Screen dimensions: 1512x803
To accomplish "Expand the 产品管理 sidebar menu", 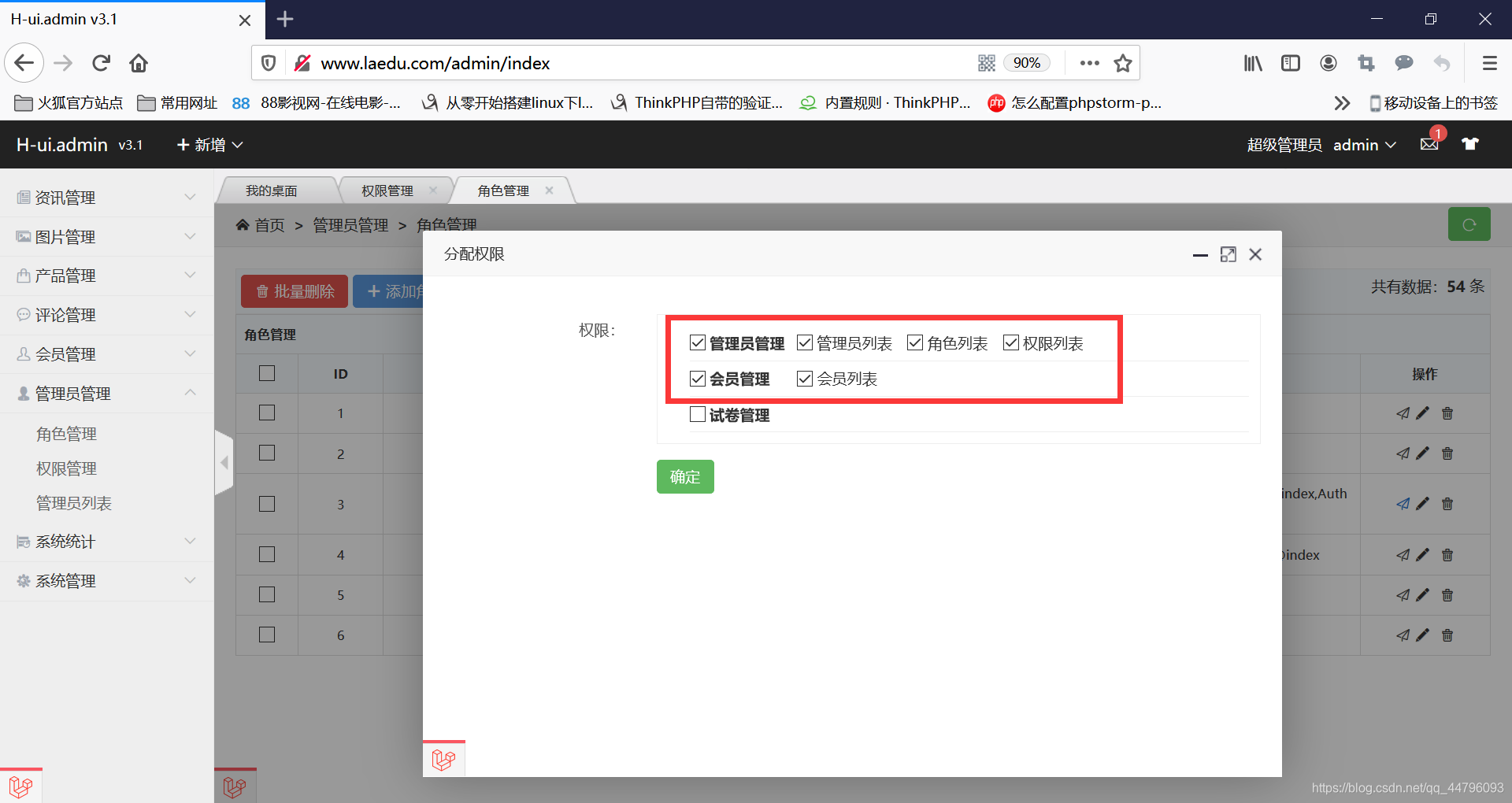I will [106, 276].
